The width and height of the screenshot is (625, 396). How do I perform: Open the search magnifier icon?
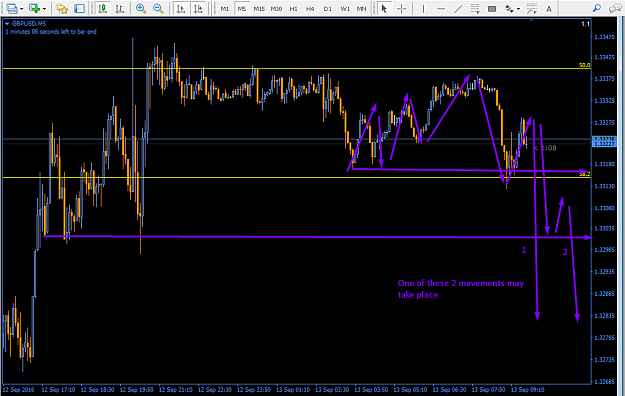597,8
